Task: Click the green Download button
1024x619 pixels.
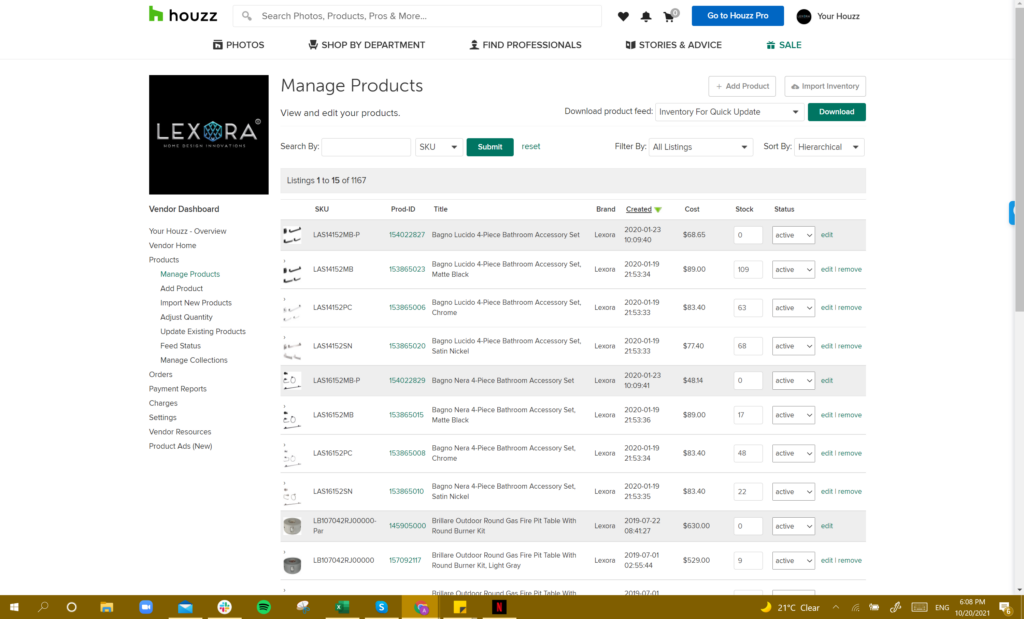Action: tap(837, 112)
